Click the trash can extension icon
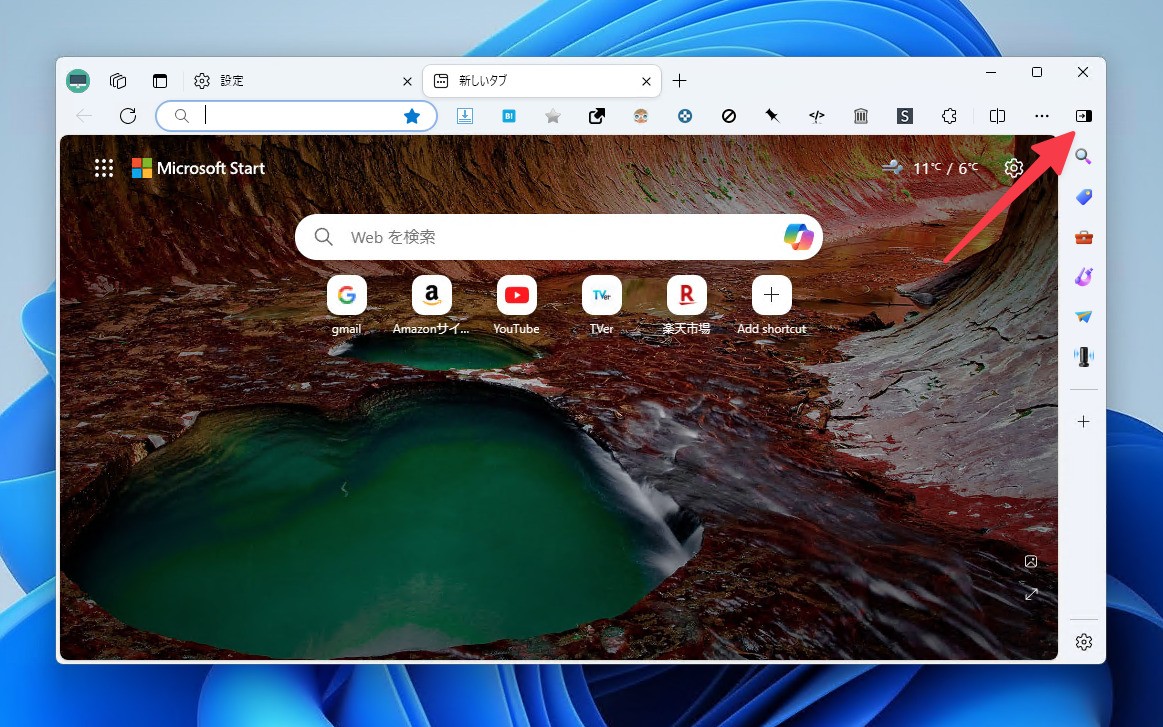Viewport: 1163px width, 727px height. (x=860, y=115)
